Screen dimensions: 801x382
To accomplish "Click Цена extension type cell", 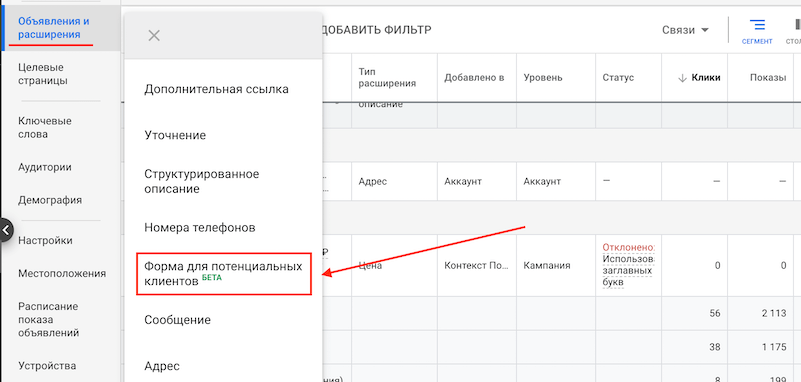I will (370, 266).
